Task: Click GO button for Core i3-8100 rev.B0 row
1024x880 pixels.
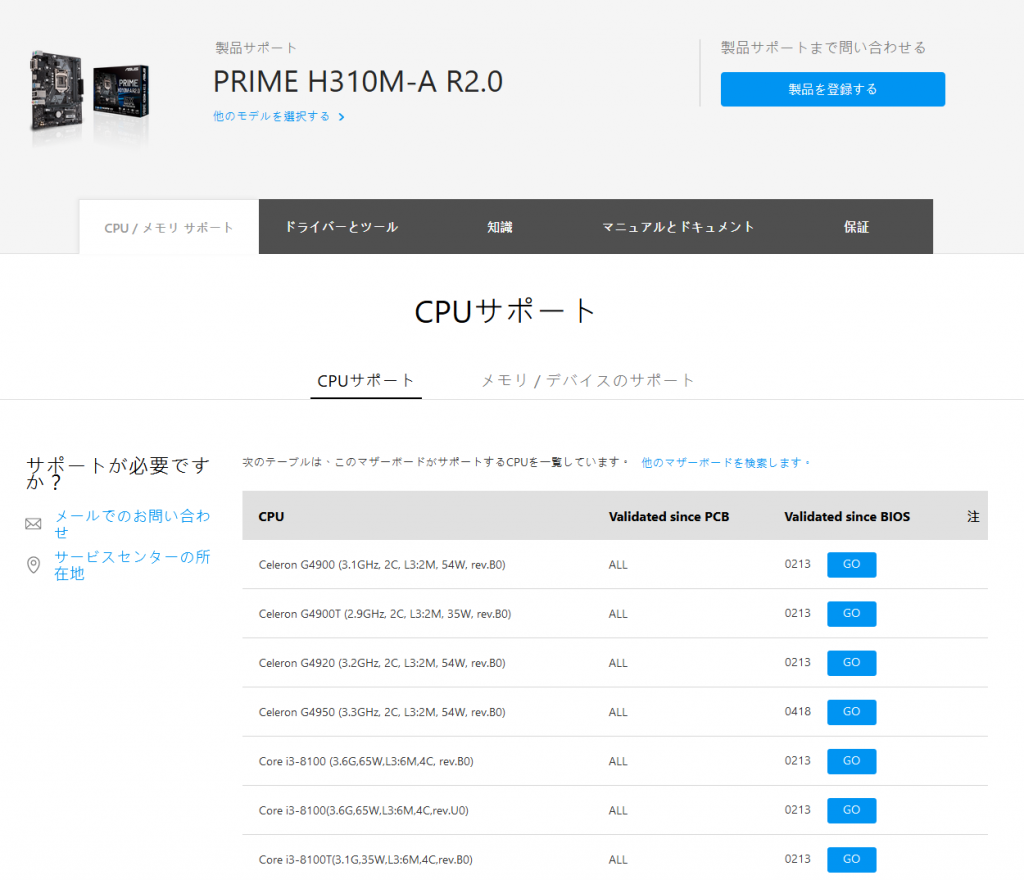Action: [x=852, y=761]
